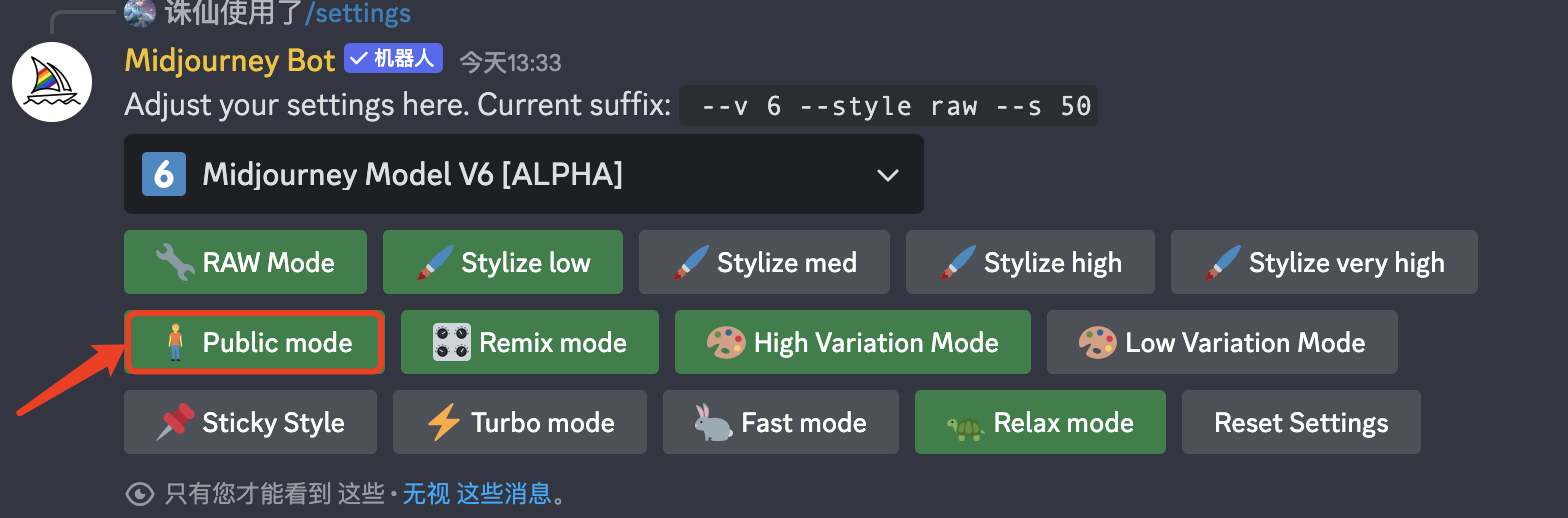
Task: Click Reset Settings button
Action: [1301, 422]
